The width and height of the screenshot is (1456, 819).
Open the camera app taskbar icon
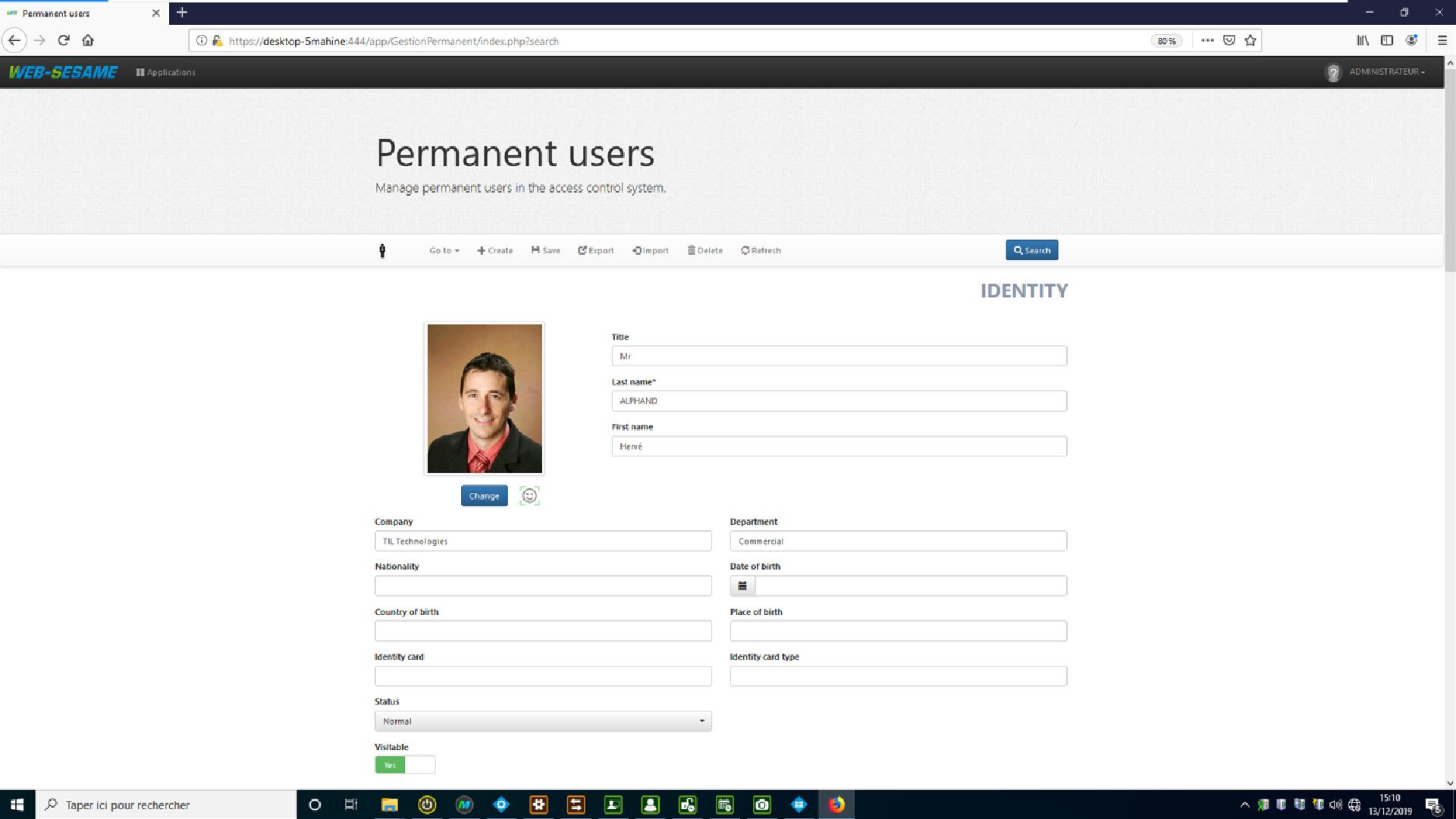pos(762,805)
